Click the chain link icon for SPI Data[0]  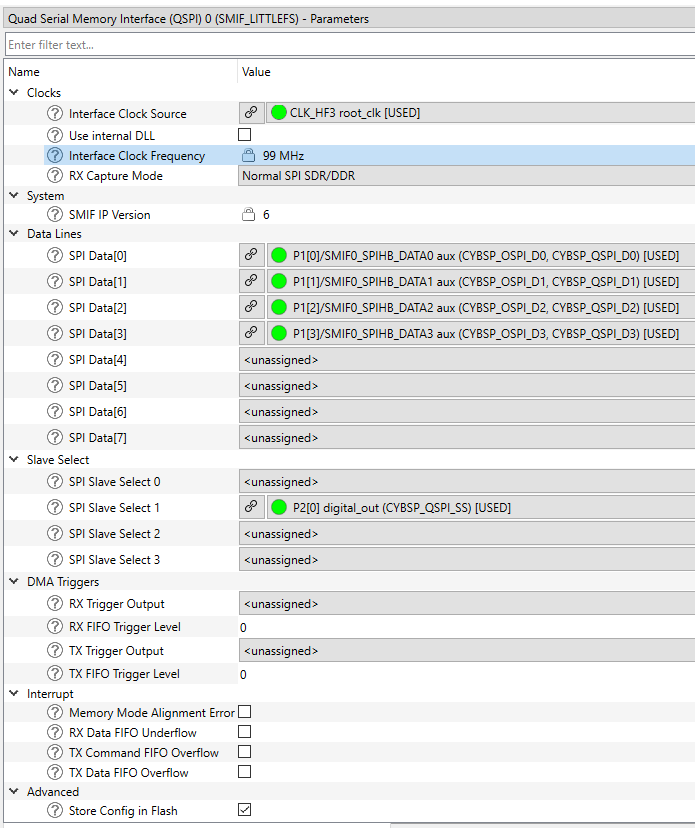[x=252, y=255]
